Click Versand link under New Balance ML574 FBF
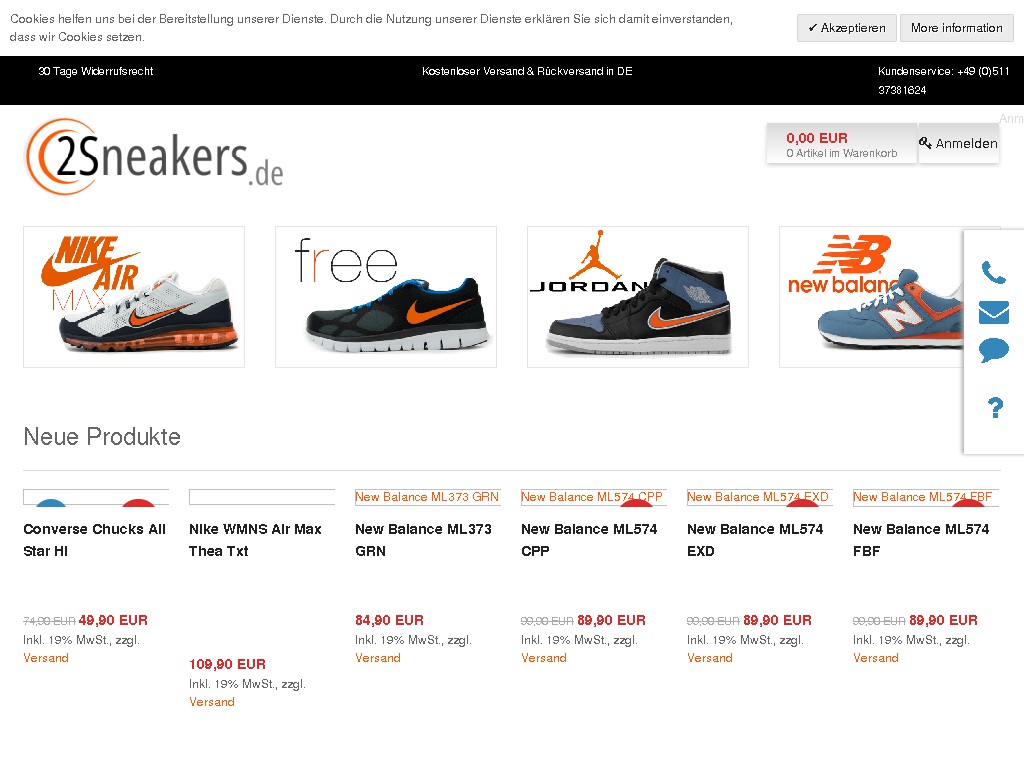Screen dimensions: 1024x768 pyautogui.click(x=875, y=658)
